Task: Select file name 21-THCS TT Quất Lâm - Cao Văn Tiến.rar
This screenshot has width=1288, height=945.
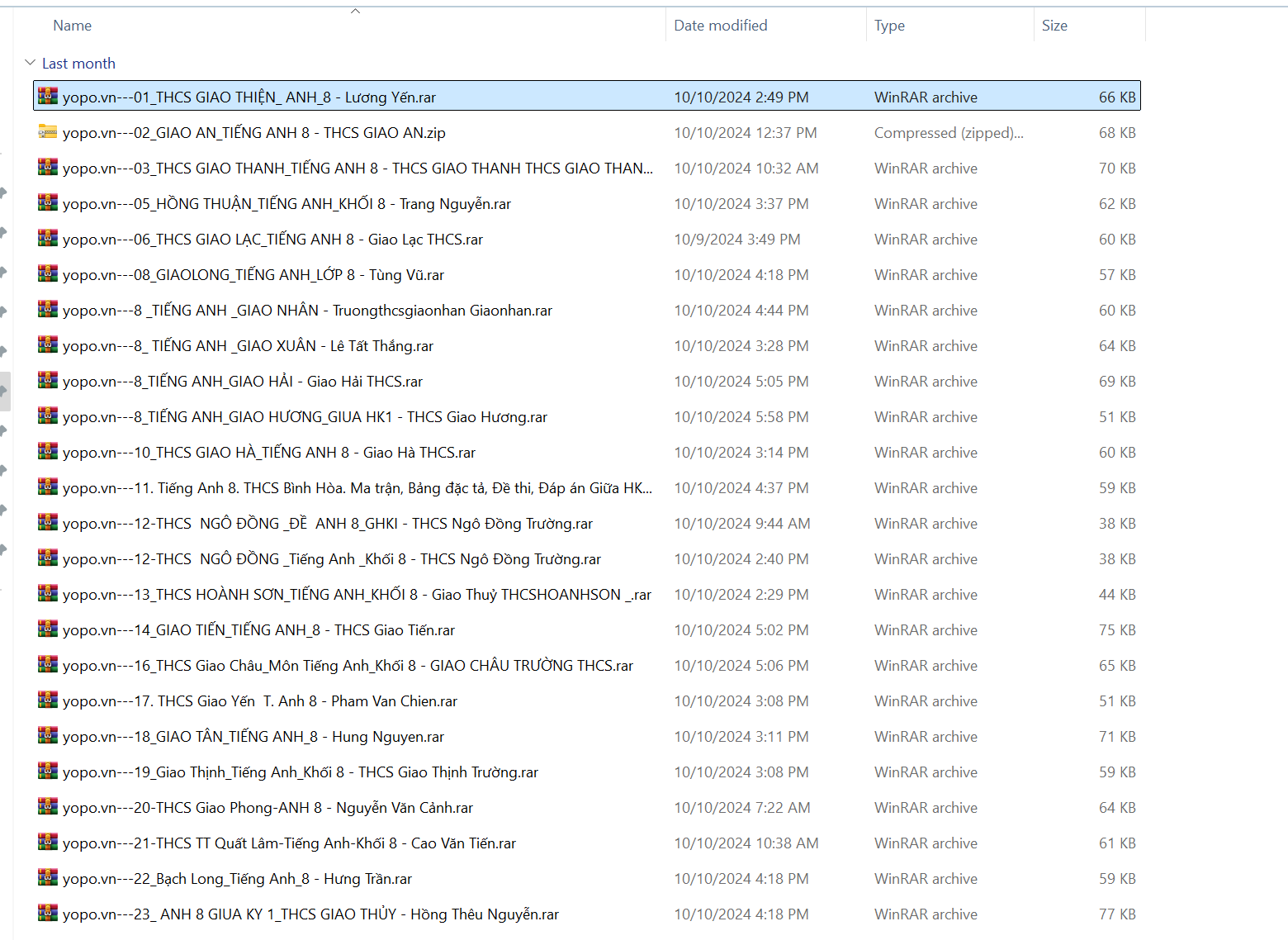Action: coord(290,843)
